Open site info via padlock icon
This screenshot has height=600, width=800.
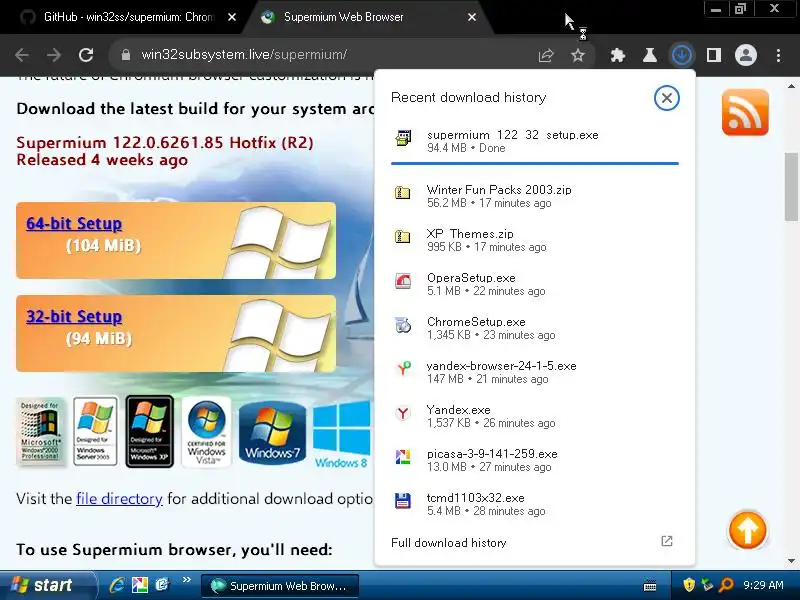(126, 55)
